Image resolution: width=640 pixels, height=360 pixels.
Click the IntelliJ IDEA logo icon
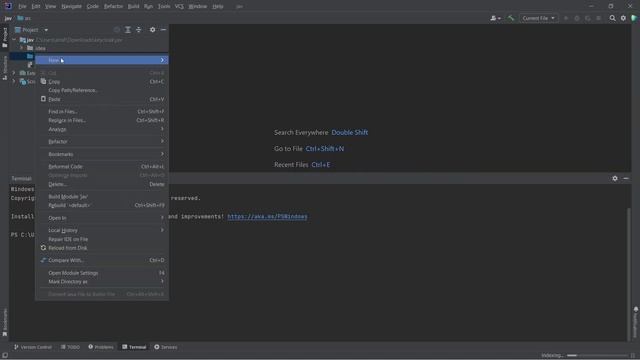pos(8,6)
